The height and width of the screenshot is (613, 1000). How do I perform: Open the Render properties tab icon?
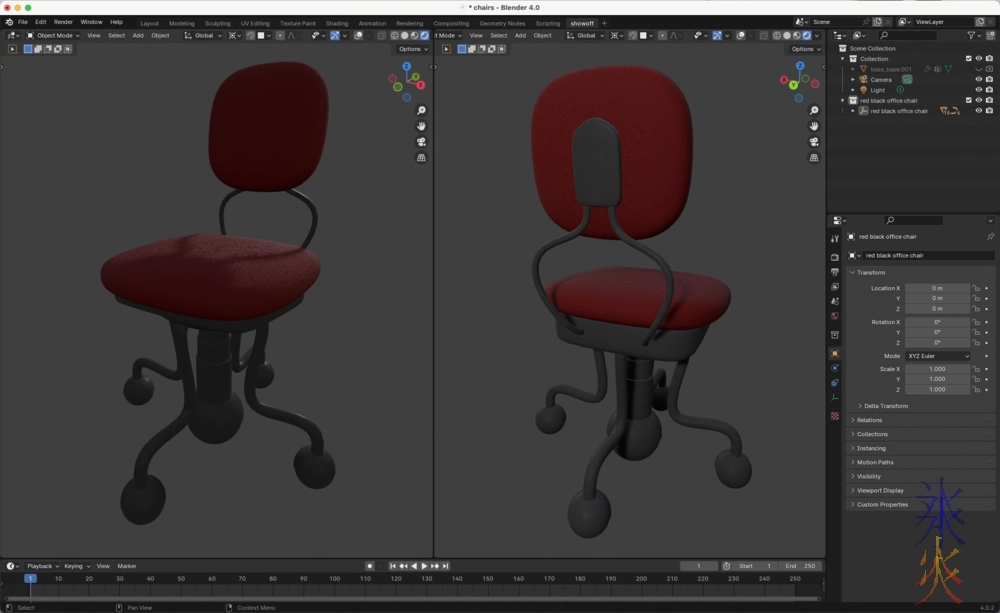click(x=835, y=257)
